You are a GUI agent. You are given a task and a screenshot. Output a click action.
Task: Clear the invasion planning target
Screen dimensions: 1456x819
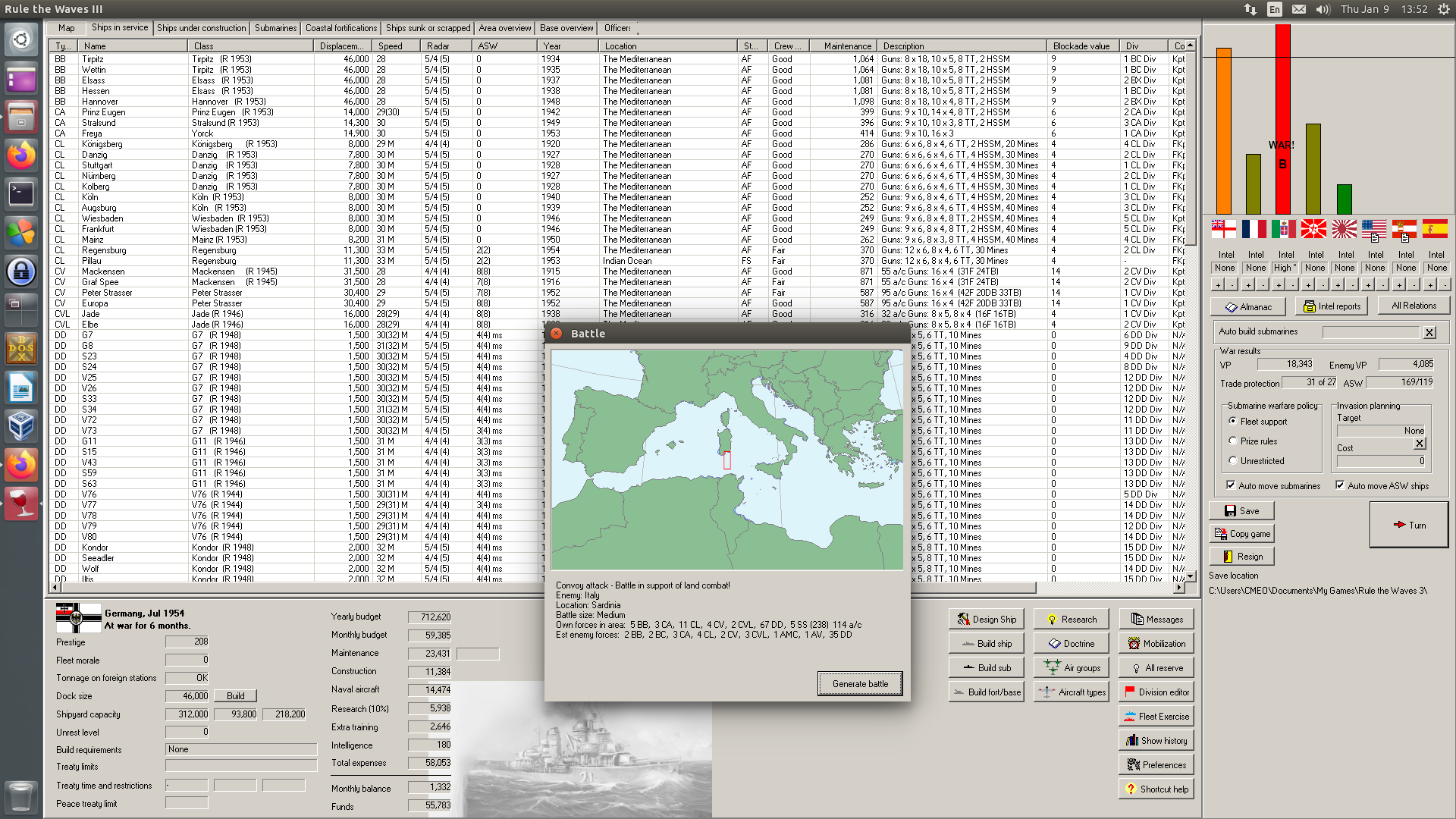1420,444
